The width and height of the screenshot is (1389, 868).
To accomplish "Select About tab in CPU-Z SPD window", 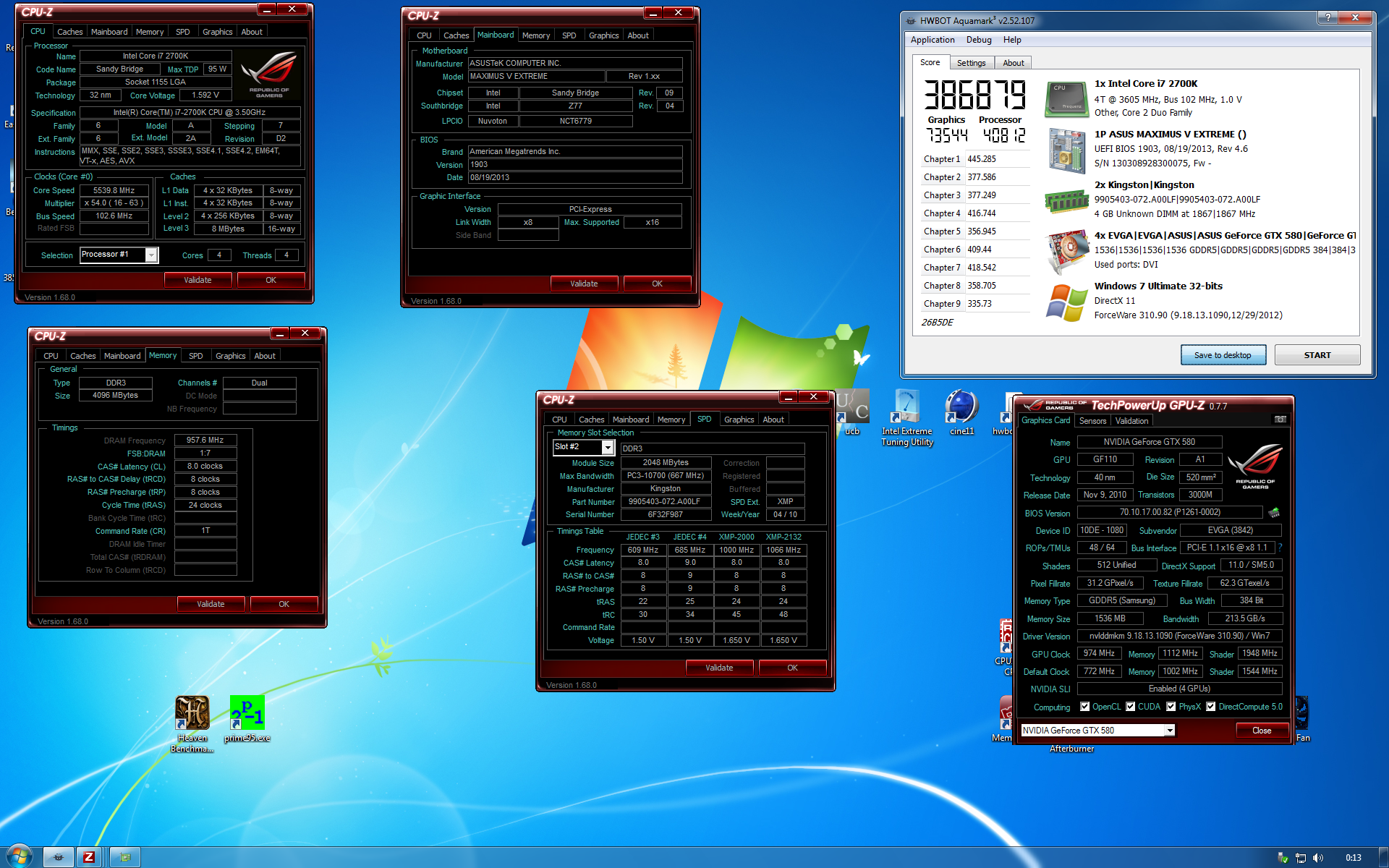I will (x=773, y=420).
